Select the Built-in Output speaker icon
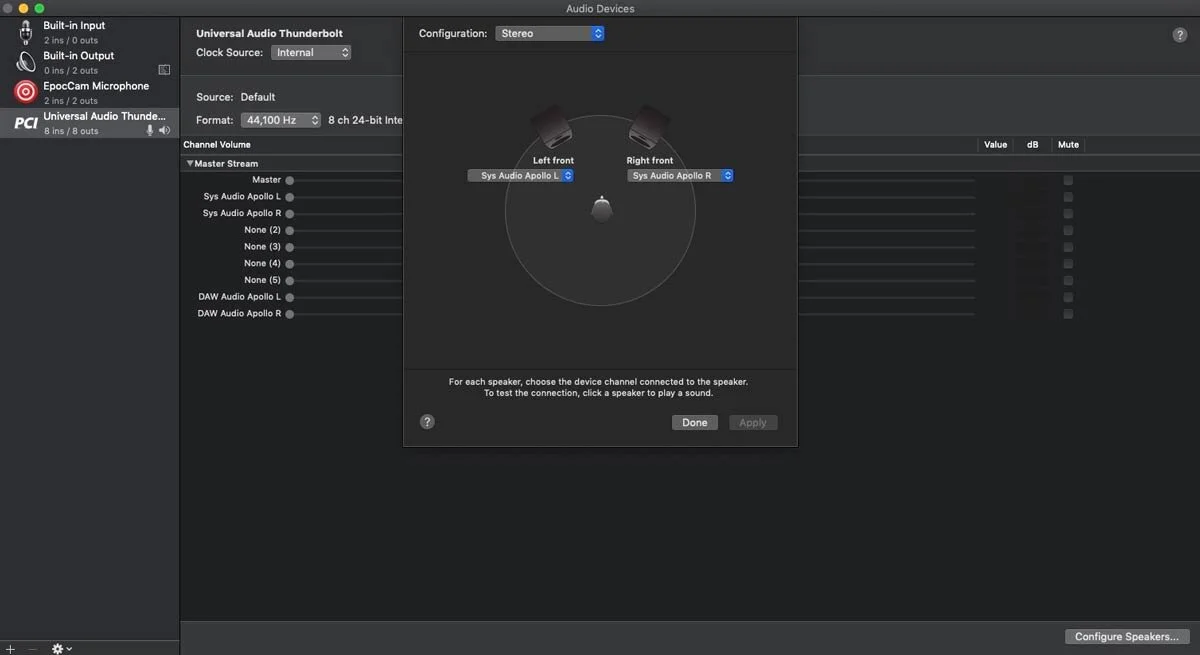This screenshot has width=1200, height=655. click(25, 62)
